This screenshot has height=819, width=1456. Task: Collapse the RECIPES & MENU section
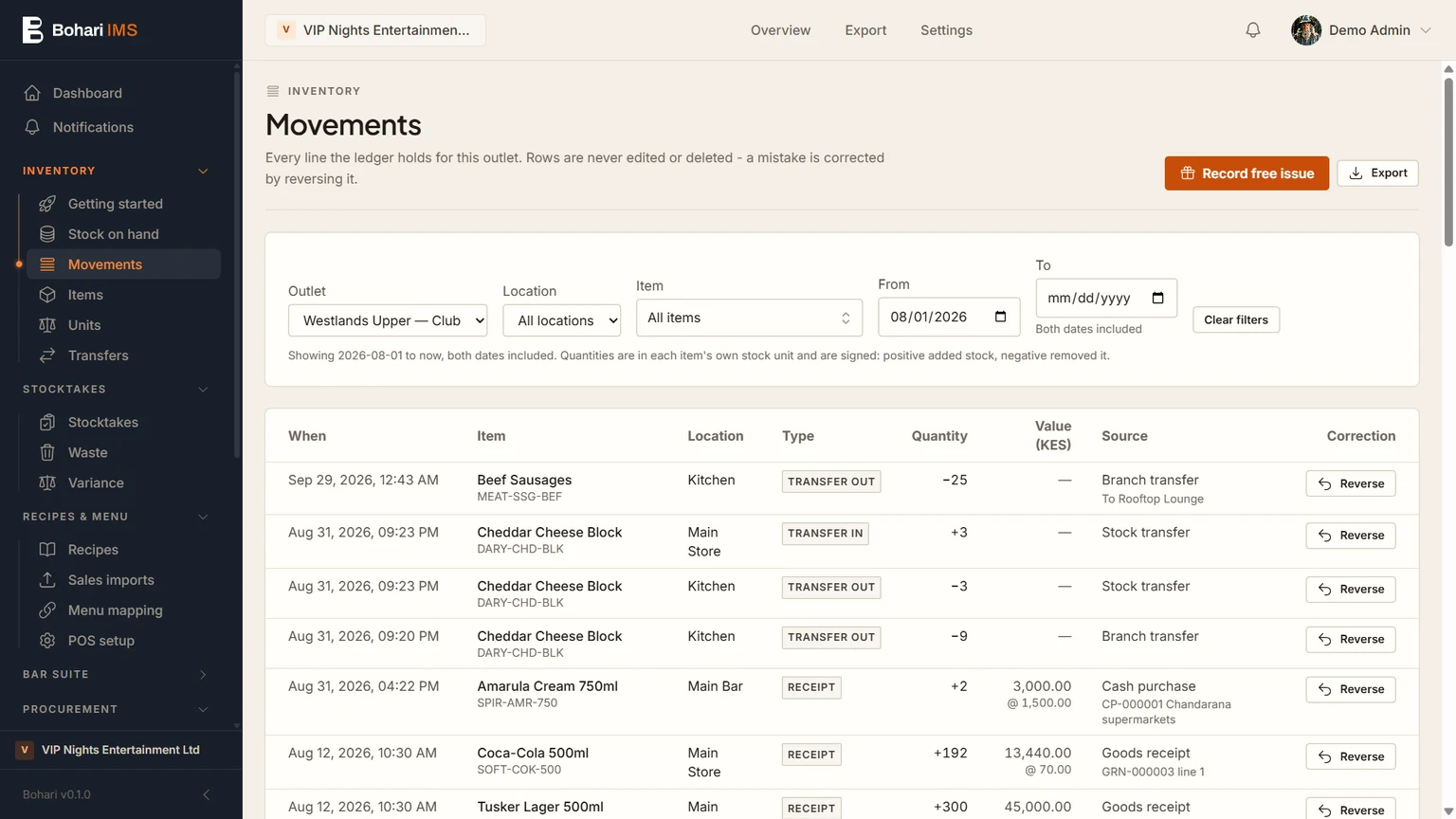click(203, 517)
